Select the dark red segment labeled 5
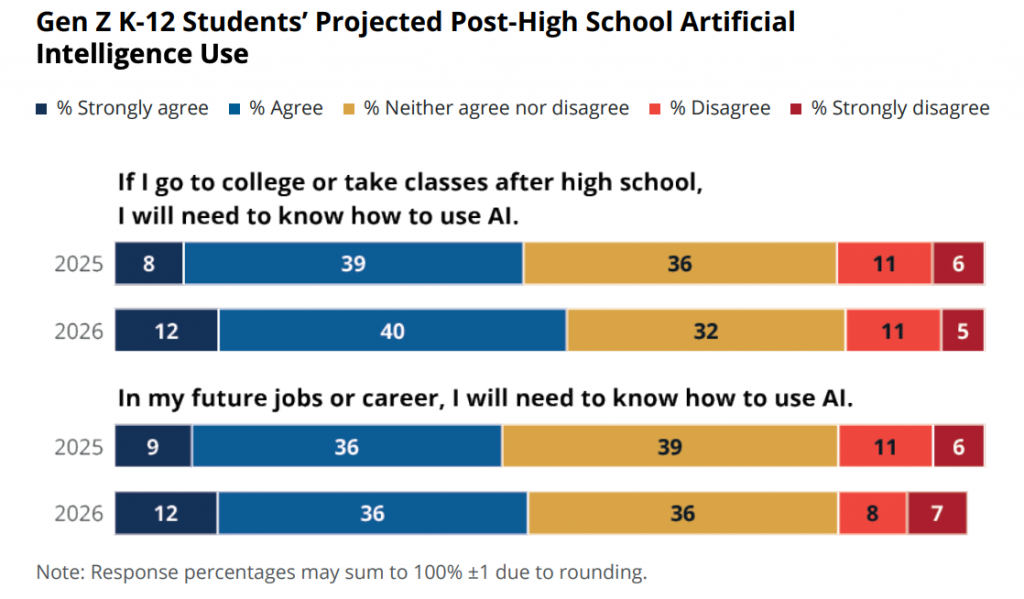The height and width of the screenshot is (599, 1024). (x=962, y=330)
